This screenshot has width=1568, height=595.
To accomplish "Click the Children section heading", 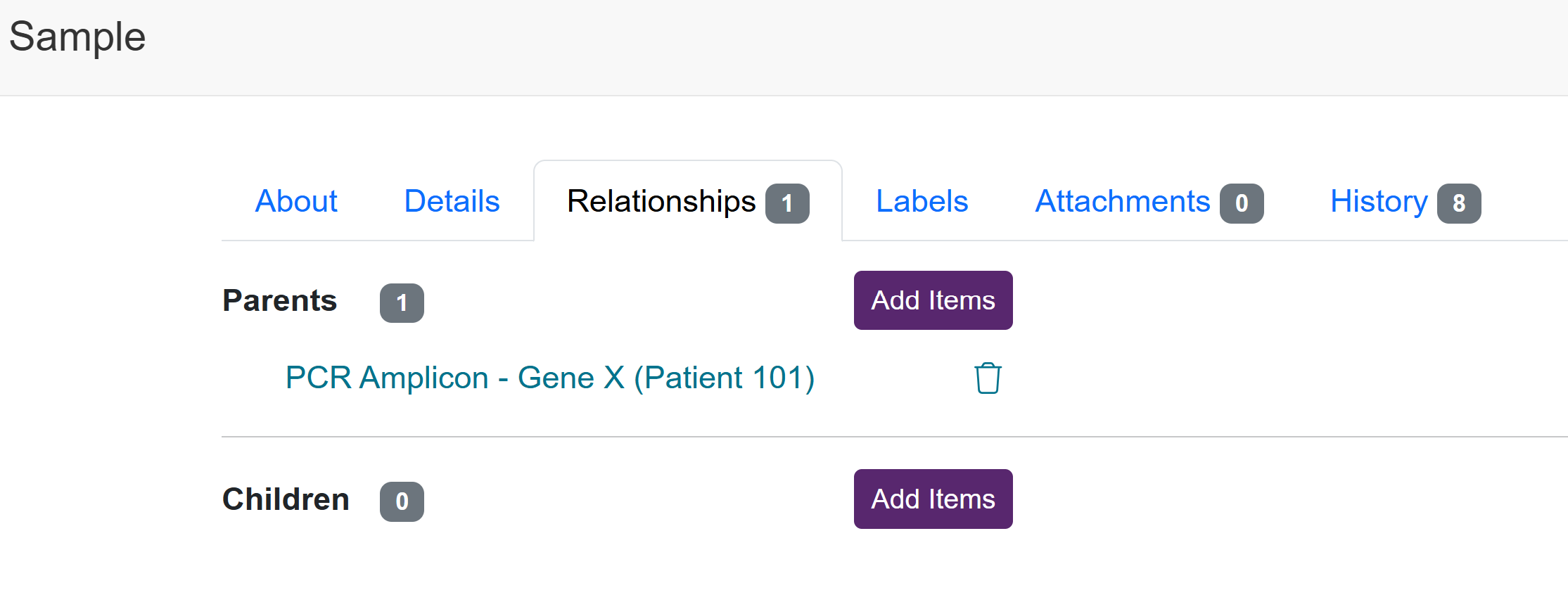I will [286, 499].
